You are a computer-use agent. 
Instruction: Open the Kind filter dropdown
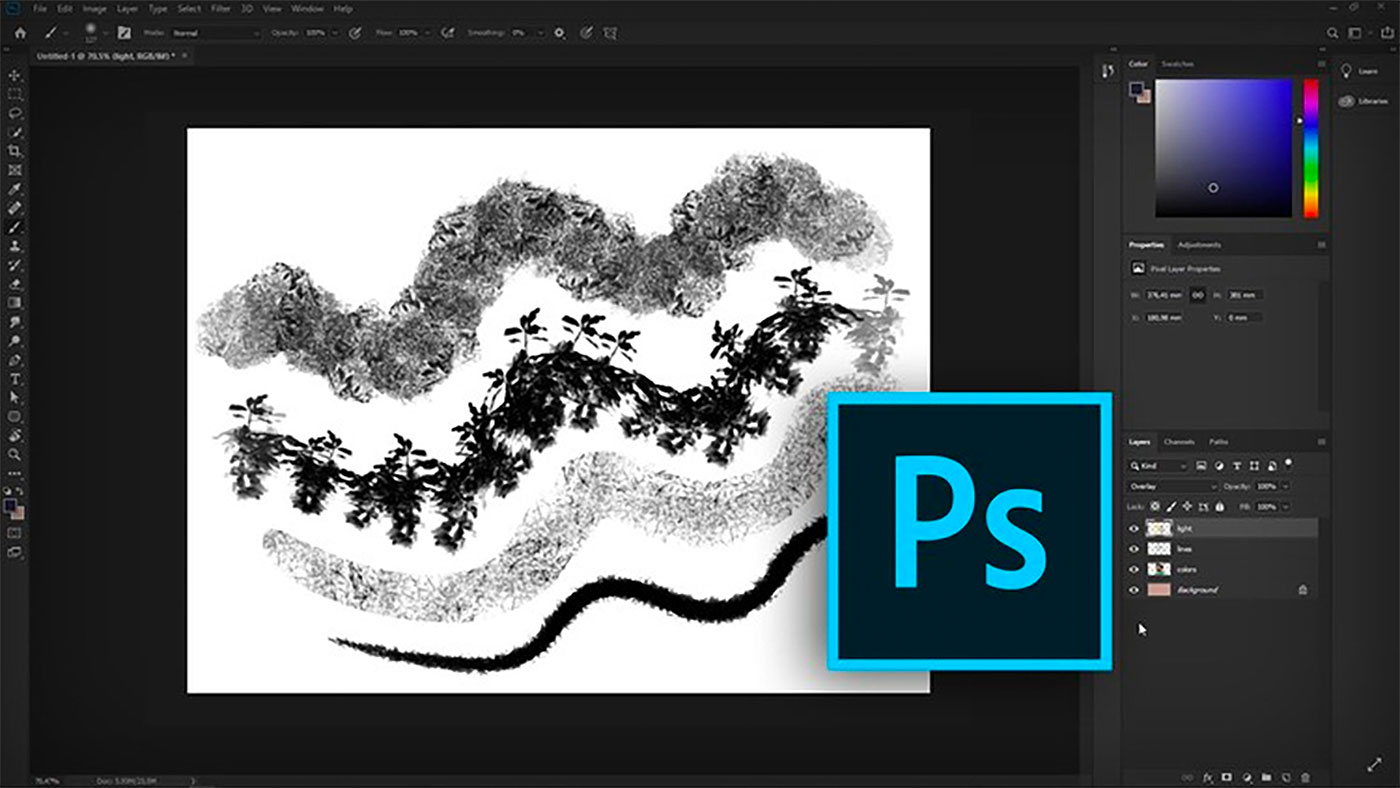(x=1158, y=466)
